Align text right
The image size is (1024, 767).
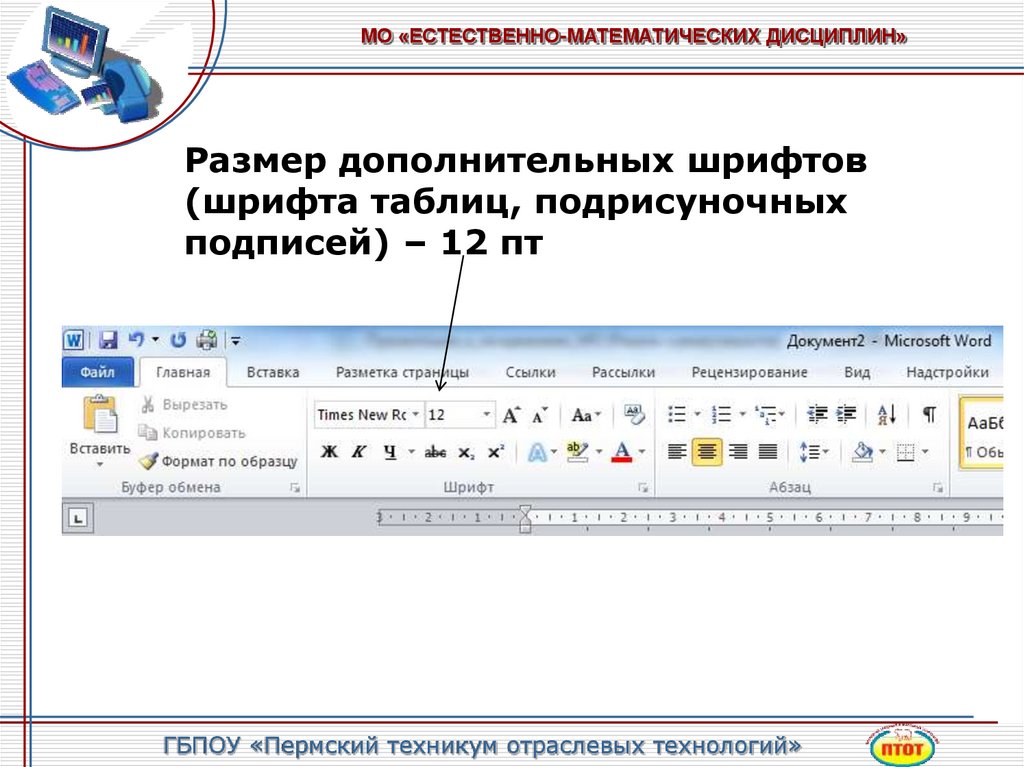point(738,451)
